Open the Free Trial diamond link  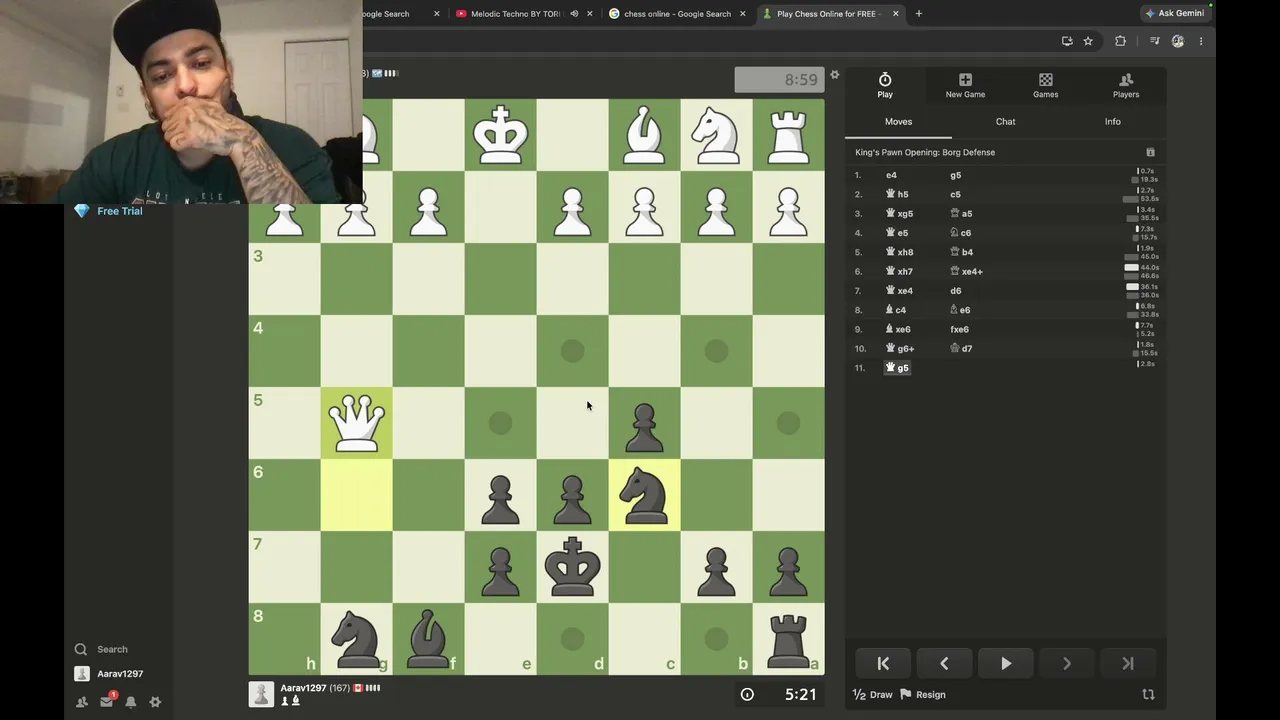pyautogui.click(x=109, y=211)
